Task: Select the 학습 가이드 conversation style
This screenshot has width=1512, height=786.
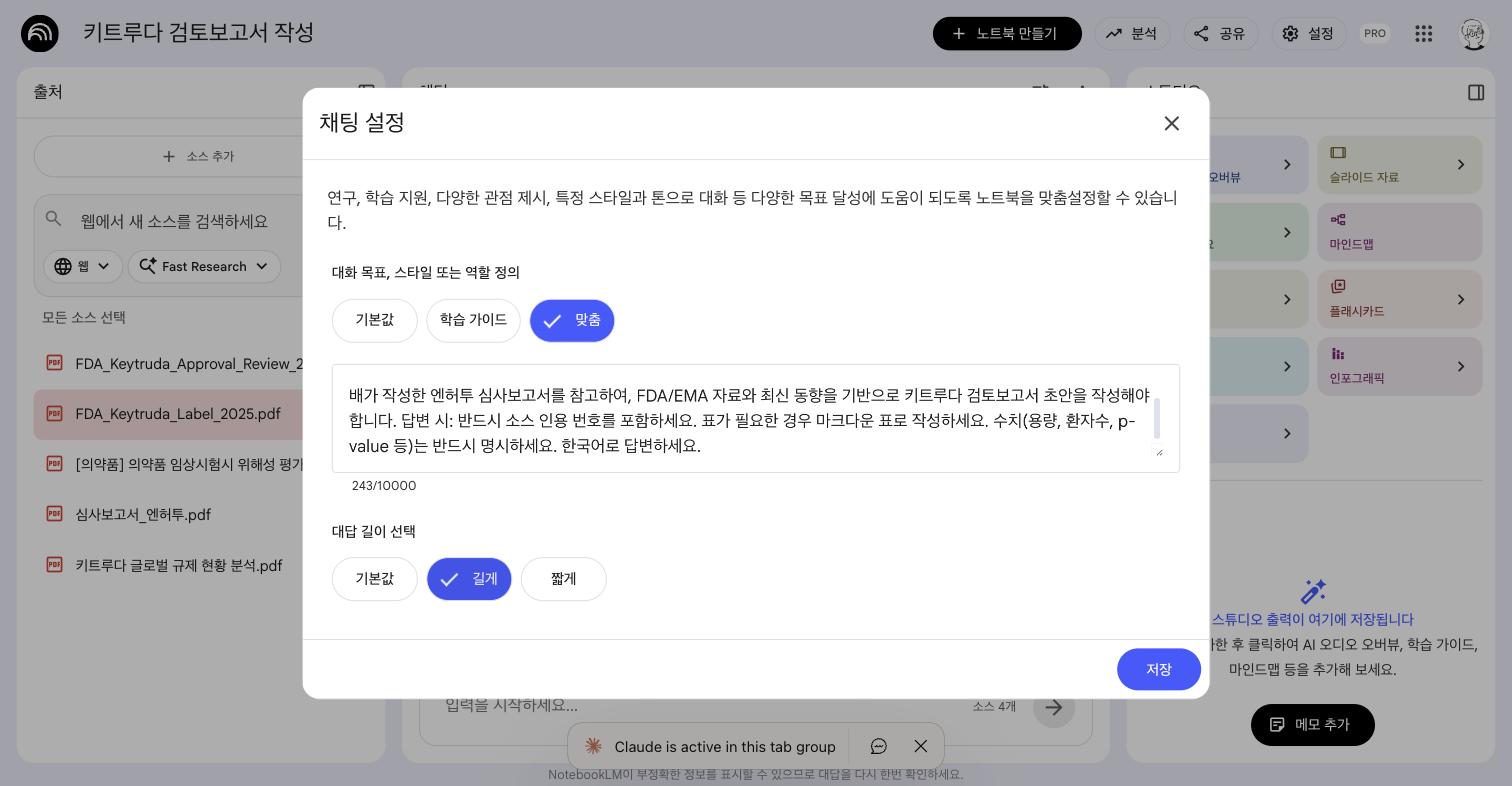Action: pos(473,320)
